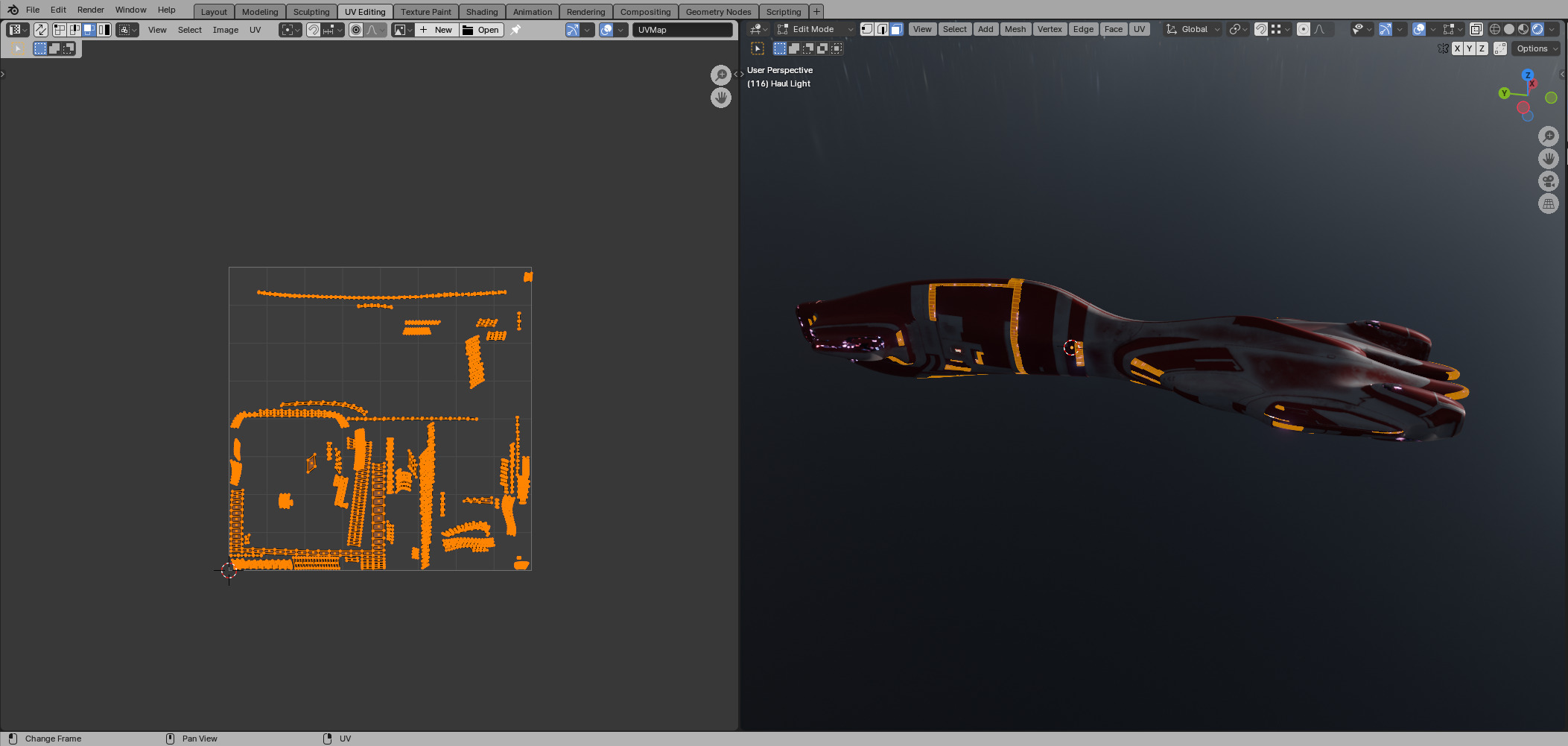Click Z axis on navigation gizmo
Image resolution: width=1568 pixels, height=746 pixels.
coord(1528,75)
